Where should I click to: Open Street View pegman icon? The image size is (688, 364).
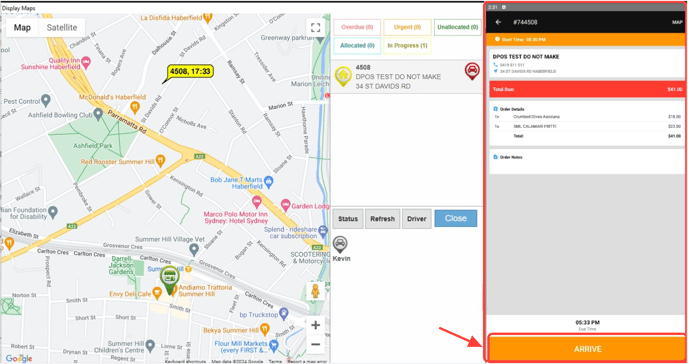coord(315,291)
